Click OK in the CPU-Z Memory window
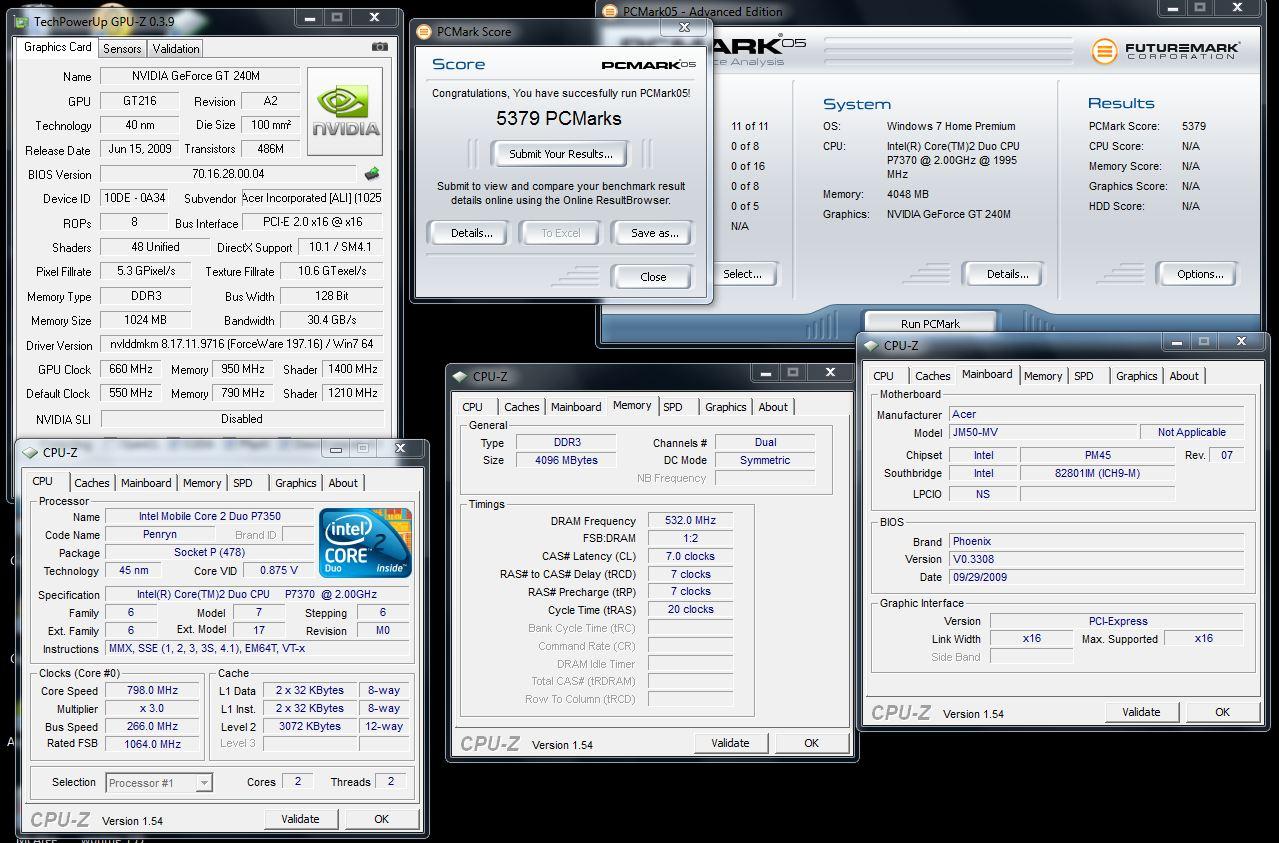 pyautogui.click(x=811, y=743)
